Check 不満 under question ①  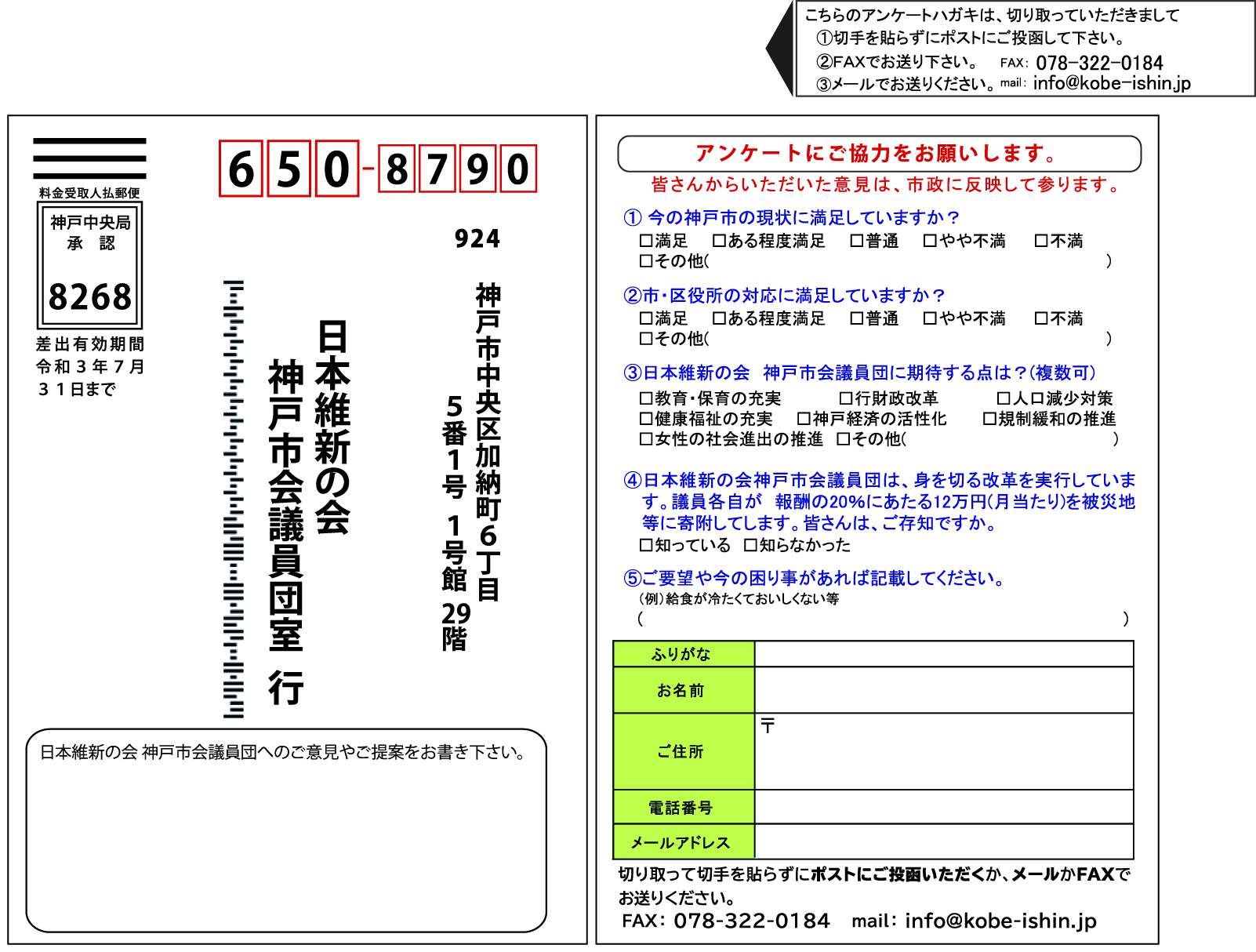click(x=1041, y=241)
